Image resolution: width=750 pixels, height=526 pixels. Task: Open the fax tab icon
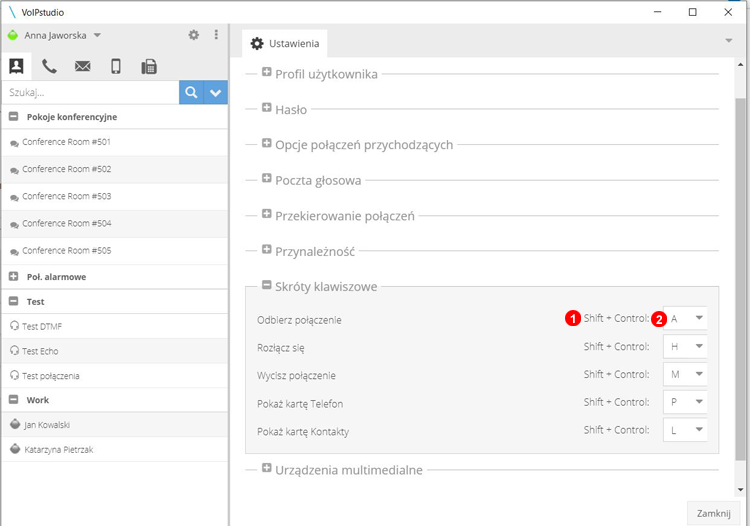(148, 67)
